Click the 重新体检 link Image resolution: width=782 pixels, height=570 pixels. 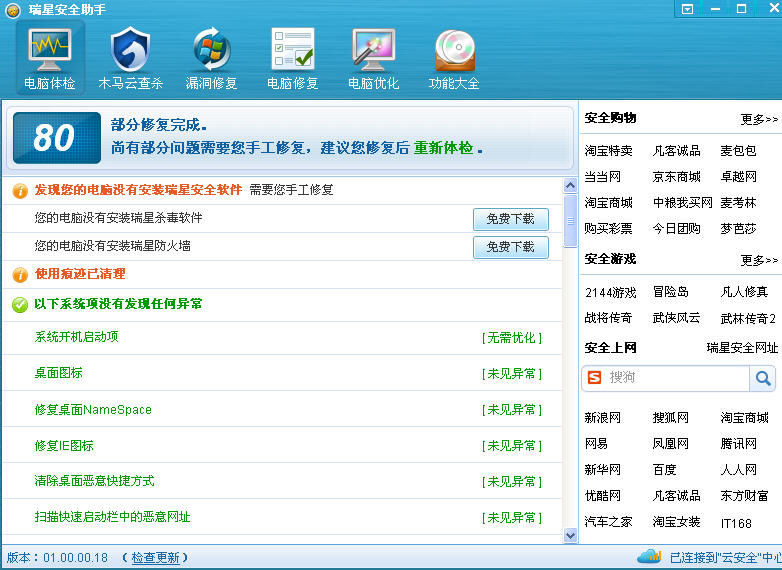coord(443,148)
